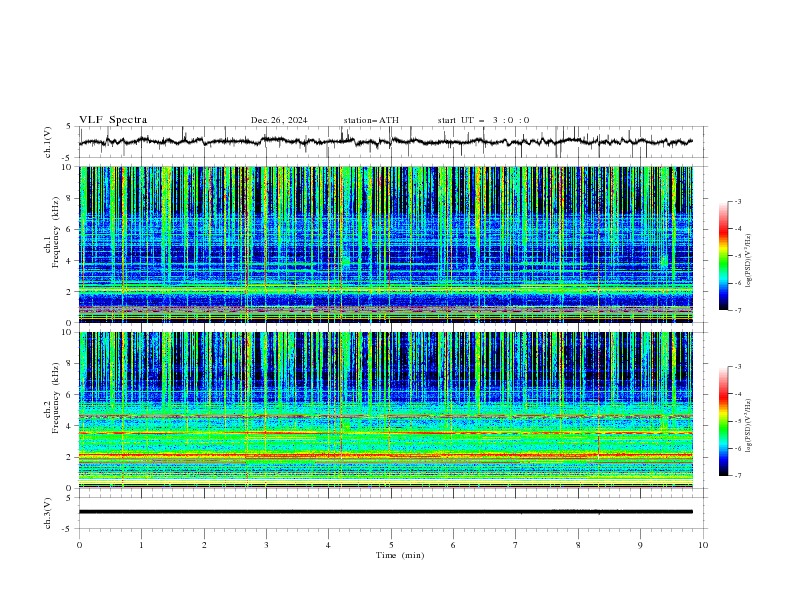Screen dimensions: 792x612
Task: Click the "8" kHz tick on ch.2 frequency axis
Action: pyautogui.click(x=71, y=364)
